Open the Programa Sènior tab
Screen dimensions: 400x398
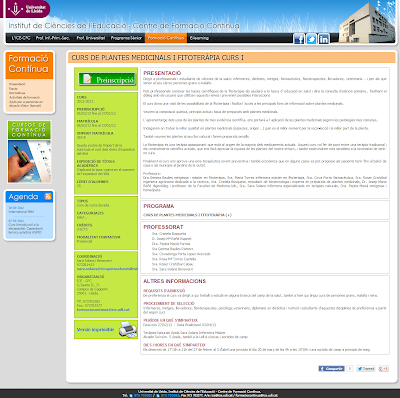[x=126, y=38]
